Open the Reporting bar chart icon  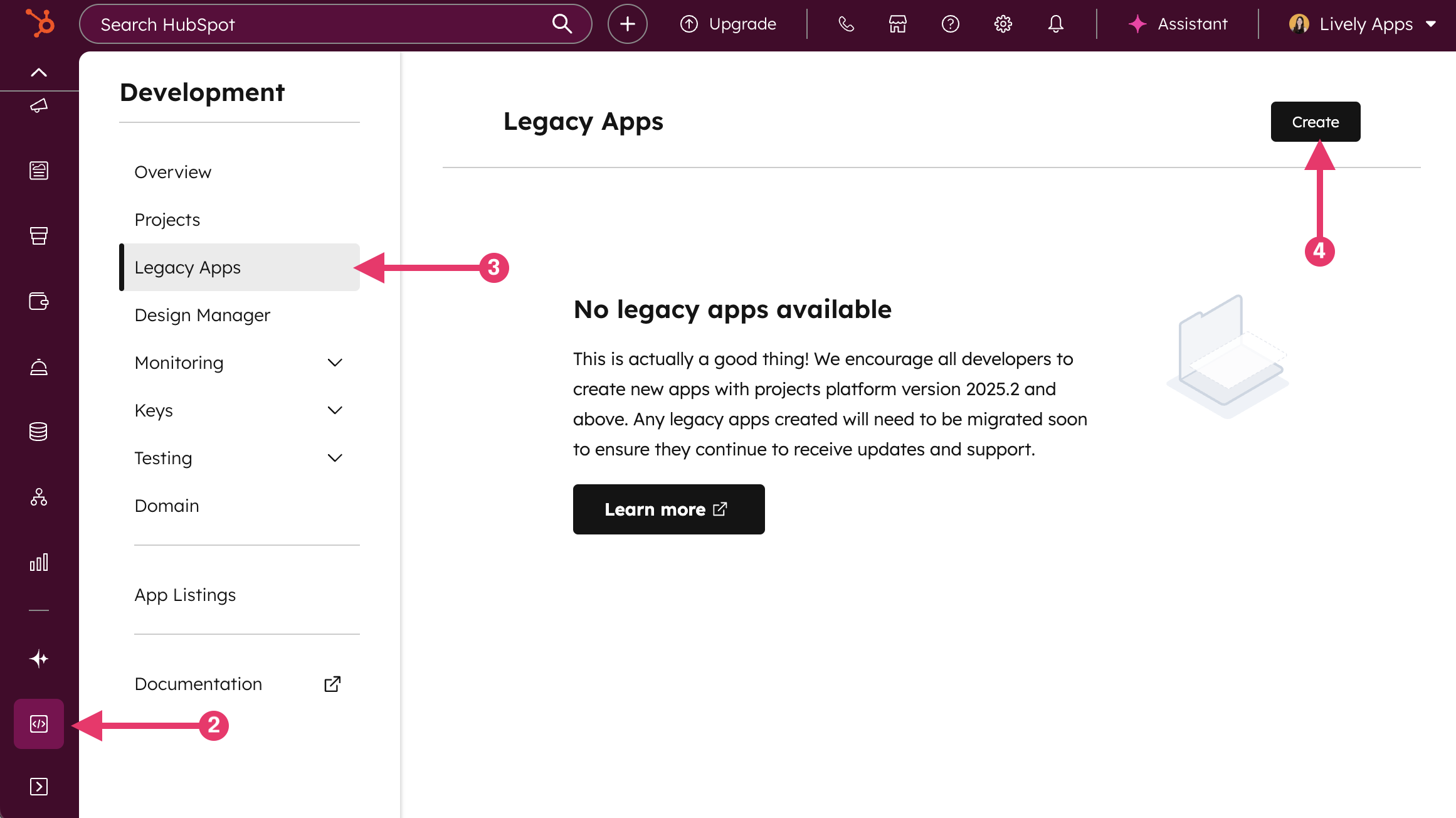click(x=38, y=563)
